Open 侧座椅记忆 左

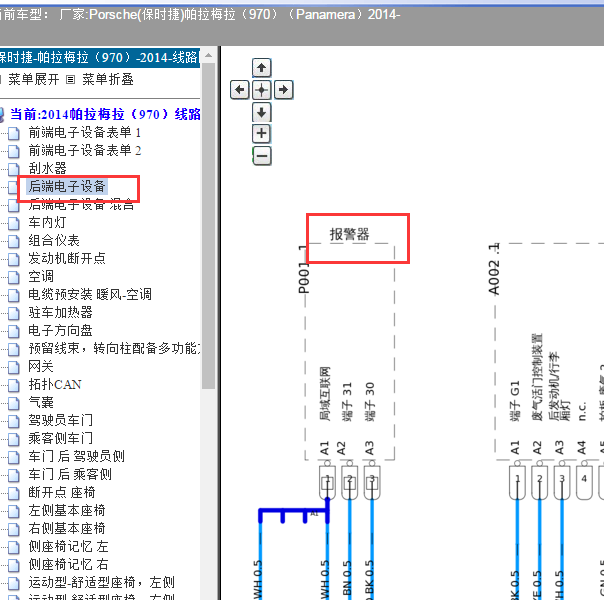tap(68, 546)
